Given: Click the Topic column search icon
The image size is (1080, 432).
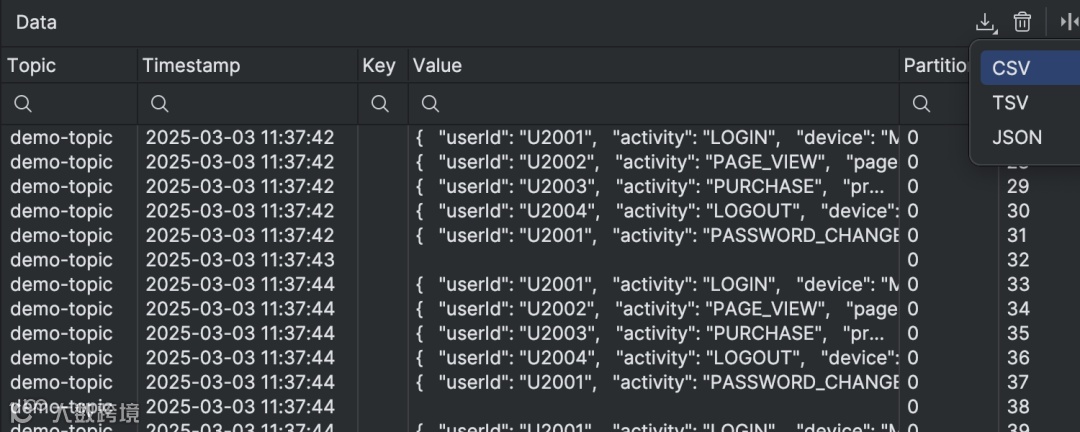Looking at the screenshot, I should [x=23, y=104].
